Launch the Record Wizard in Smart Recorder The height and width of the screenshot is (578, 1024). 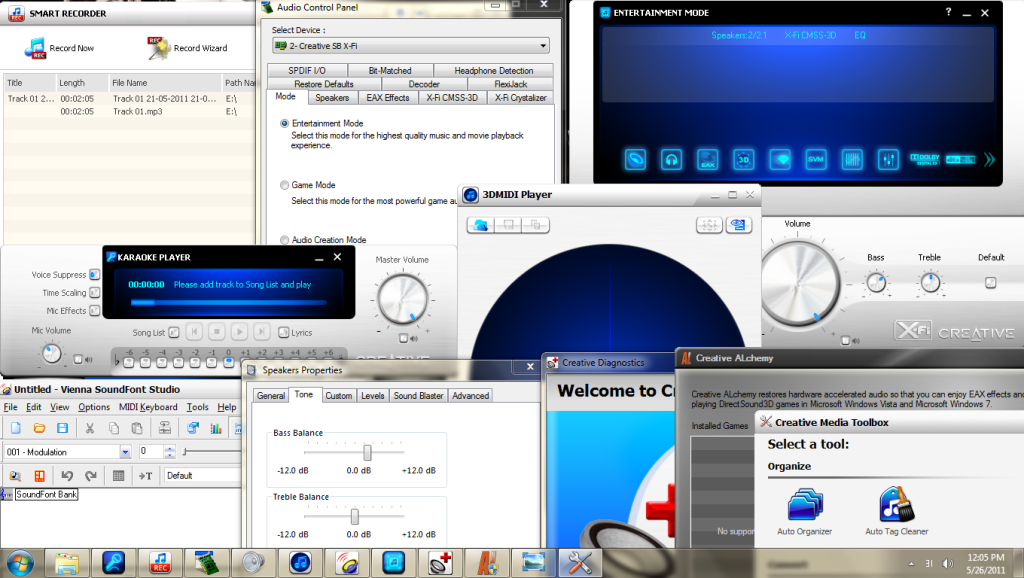tap(187, 48)
